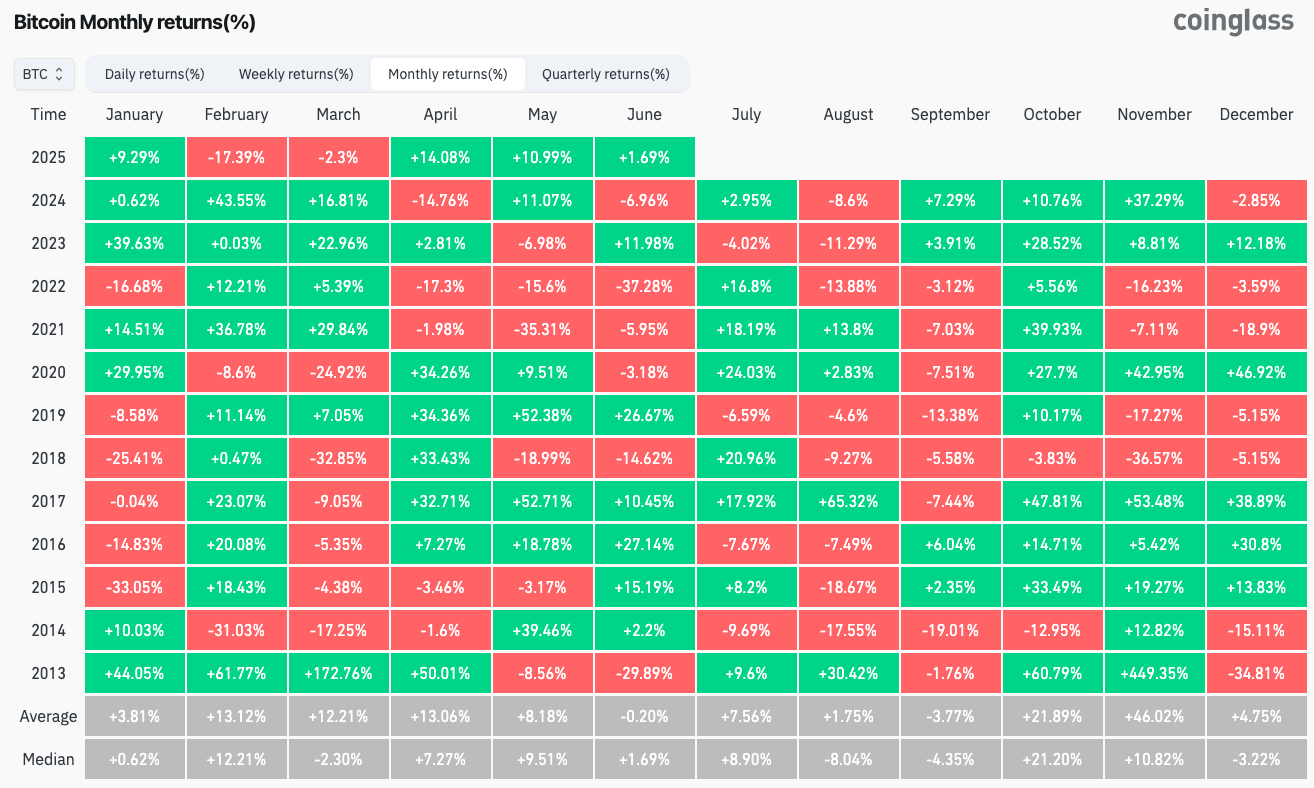Image resolution: width=1314 pixels, height=788 pixels.
Task: Click June 2022 cell showing -37.28%
Action: [x=644, y=286]
